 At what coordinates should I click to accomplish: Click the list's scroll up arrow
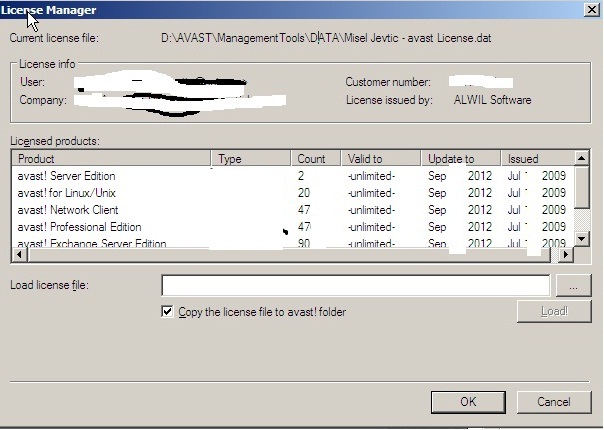pos(581,158)
